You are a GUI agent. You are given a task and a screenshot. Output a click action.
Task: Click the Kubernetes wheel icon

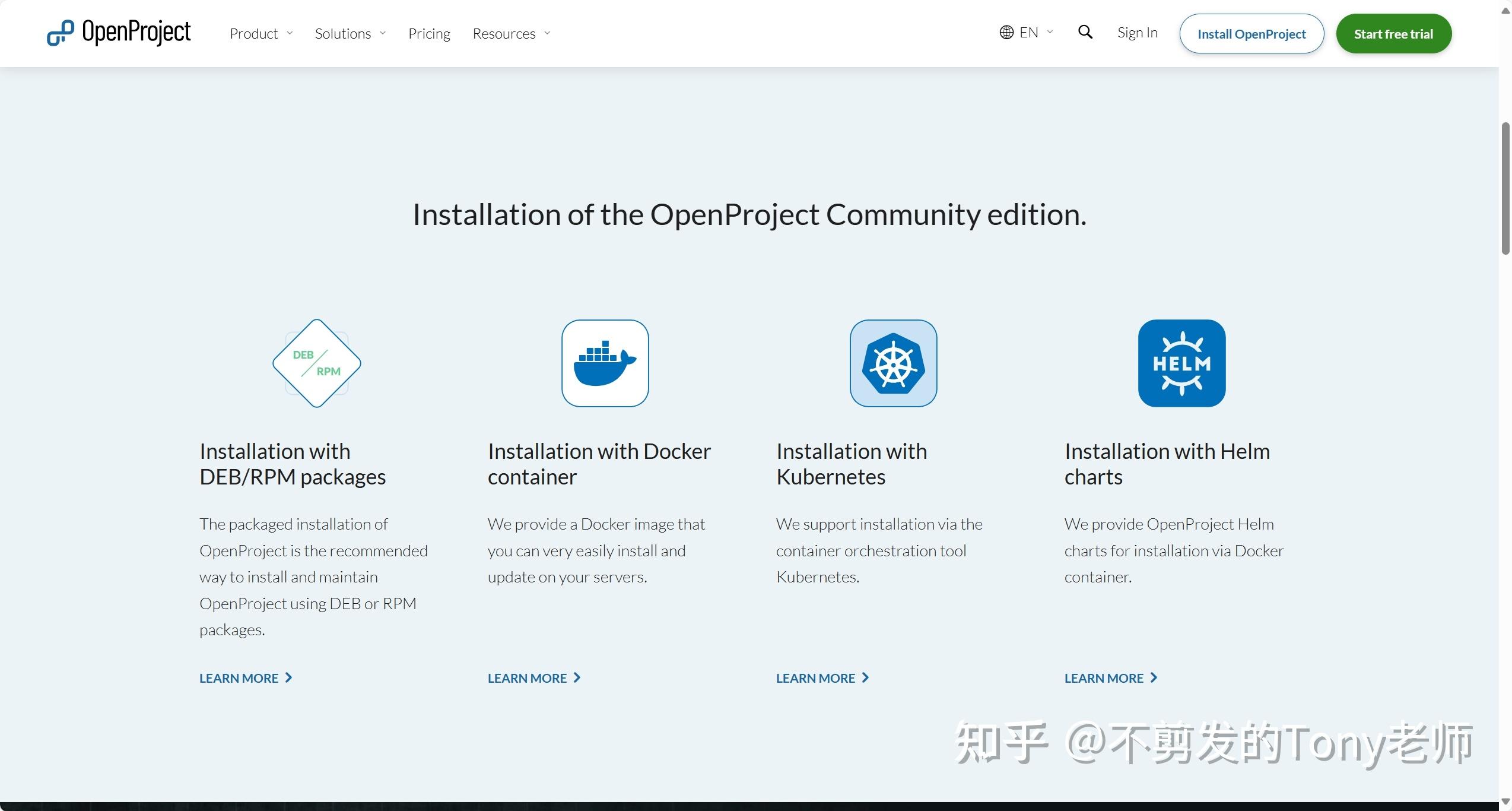tap(893, 363)
